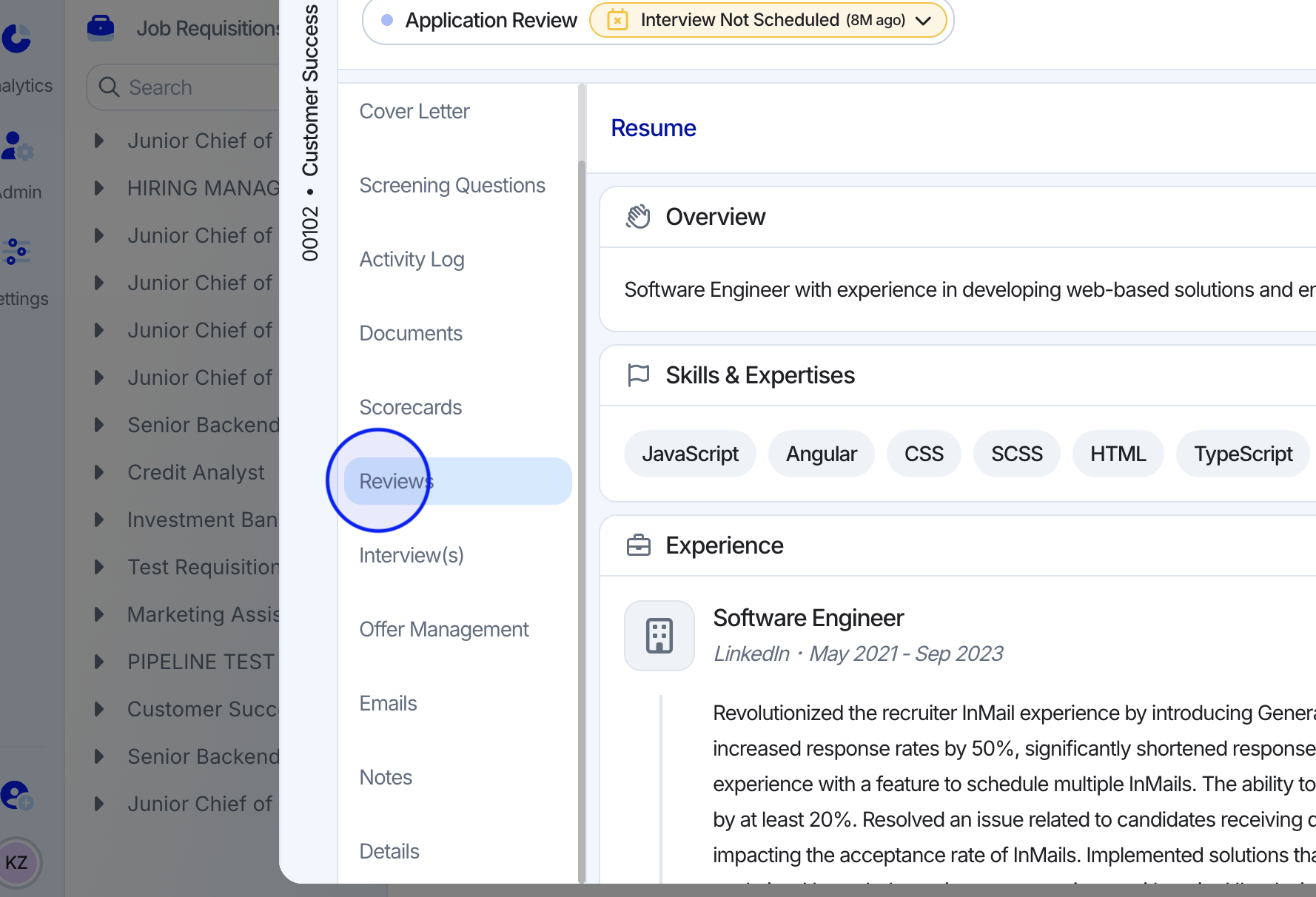This screenshot has width=1316, height=897.
Task: Click the JavaScript skill tag
Action: [690, 454]
